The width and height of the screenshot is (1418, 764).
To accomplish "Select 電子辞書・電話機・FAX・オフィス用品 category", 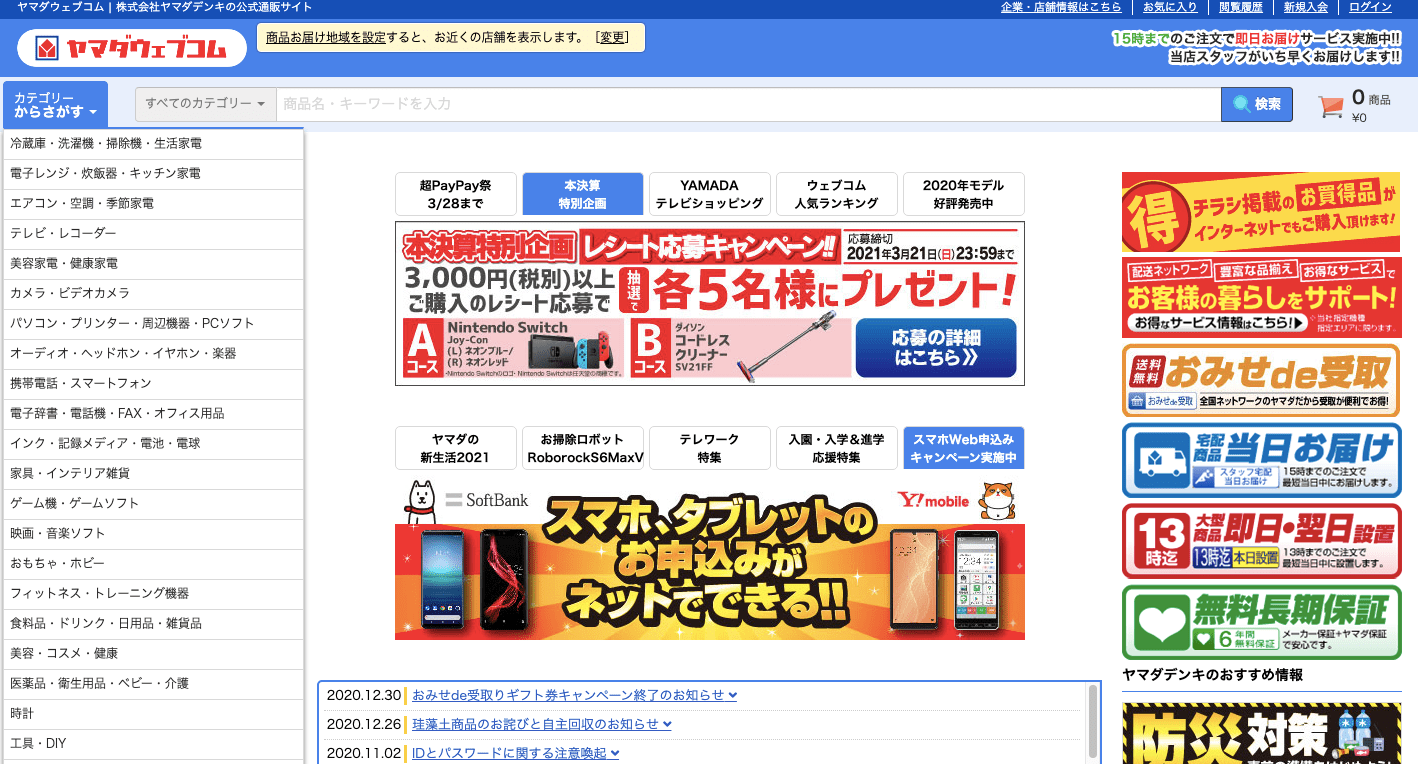I will point(154,414).
